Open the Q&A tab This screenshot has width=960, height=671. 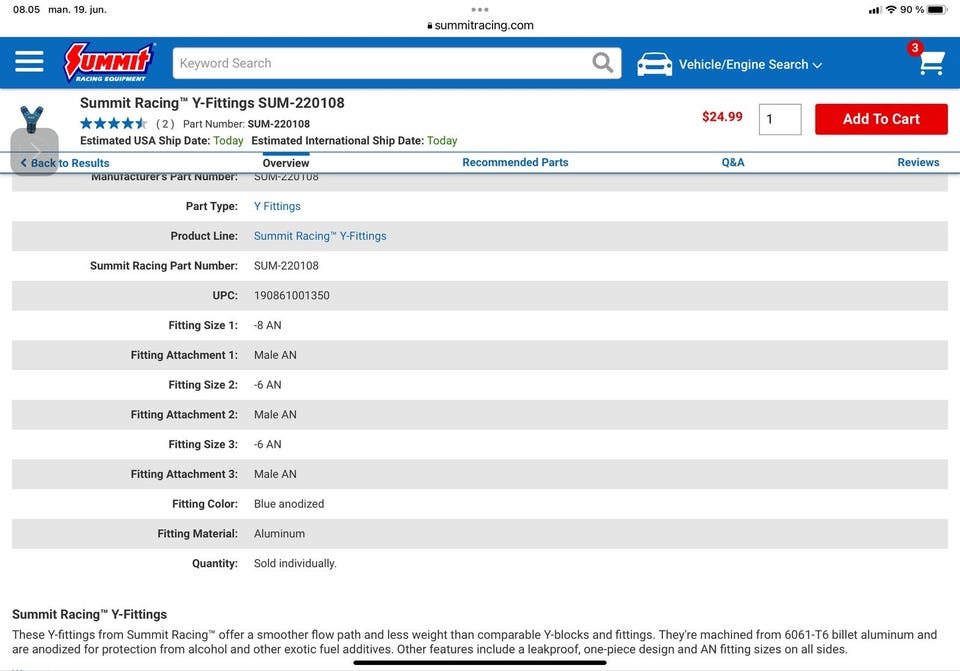[x=733, y=162]
